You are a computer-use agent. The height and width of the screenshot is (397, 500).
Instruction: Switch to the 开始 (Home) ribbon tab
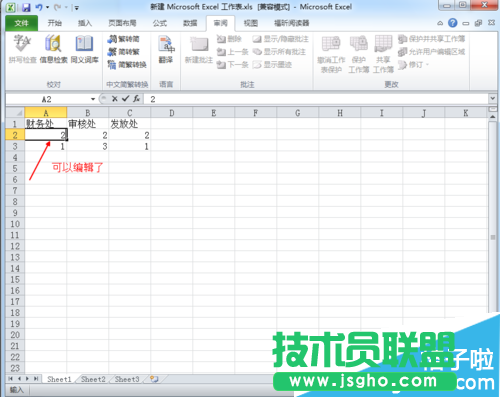pos(55,23)
